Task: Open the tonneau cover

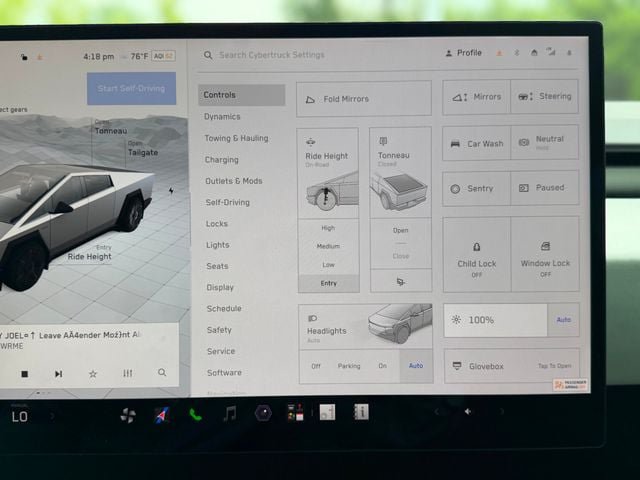Action: point(401,230)
